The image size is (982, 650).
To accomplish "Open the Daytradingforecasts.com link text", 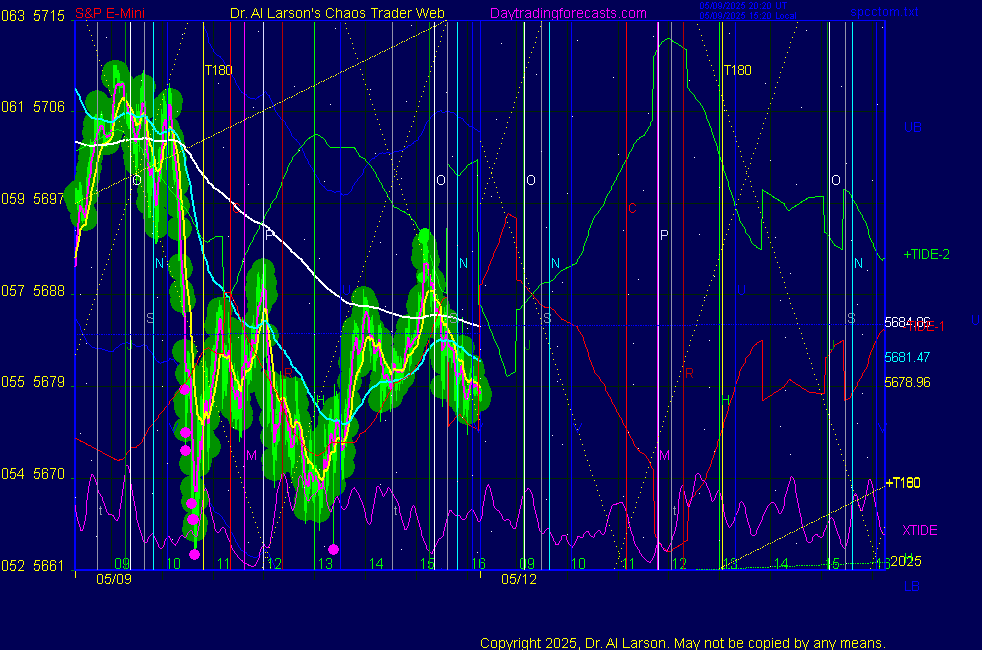I will tap(568, 13).
